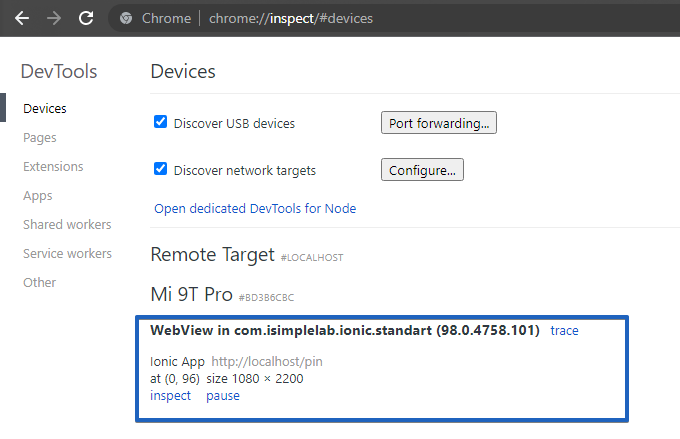Open dedicated DevTools for Node

[254, 209]
